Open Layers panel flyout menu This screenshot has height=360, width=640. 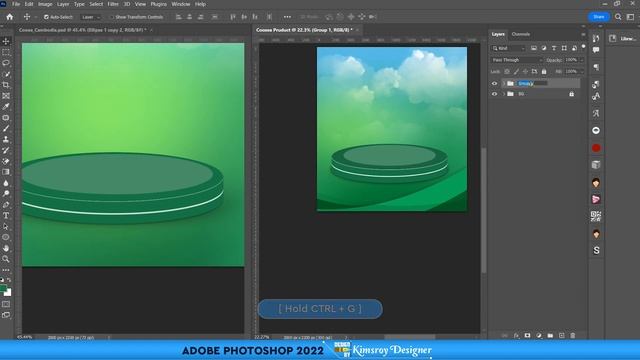pos(583,34)
